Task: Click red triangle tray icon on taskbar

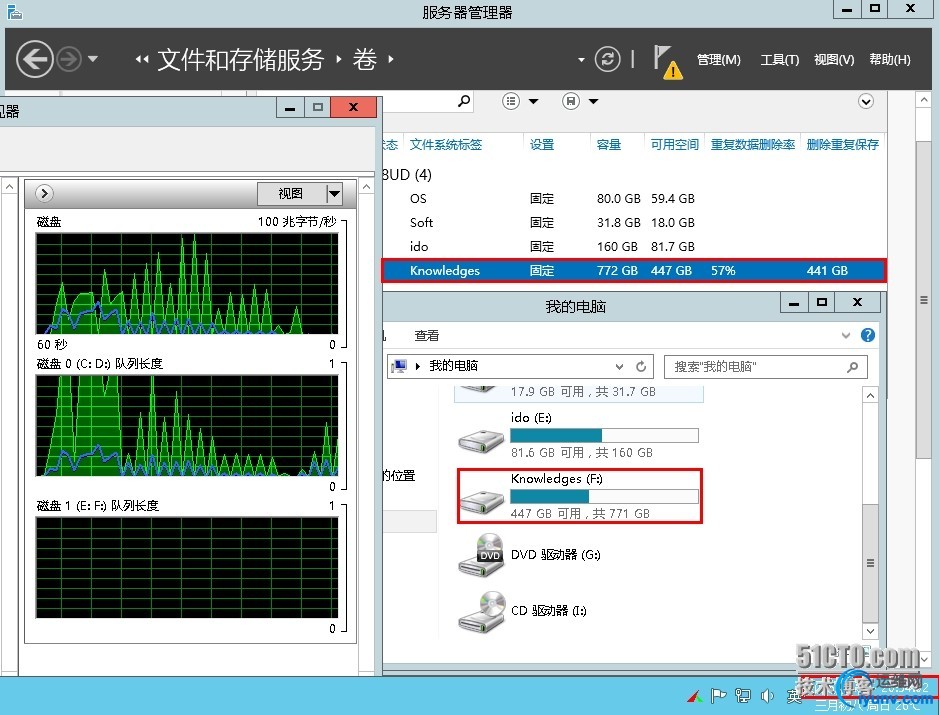Action: (x=695, y=696)
